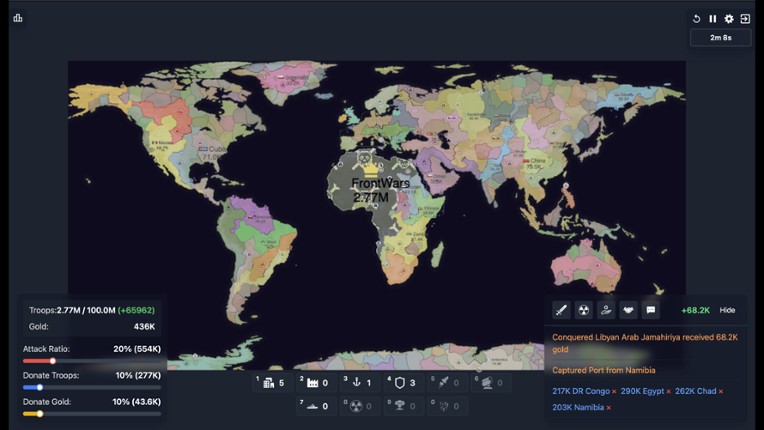Exit the game using the exit icon
764x430 pixels.
745,19
